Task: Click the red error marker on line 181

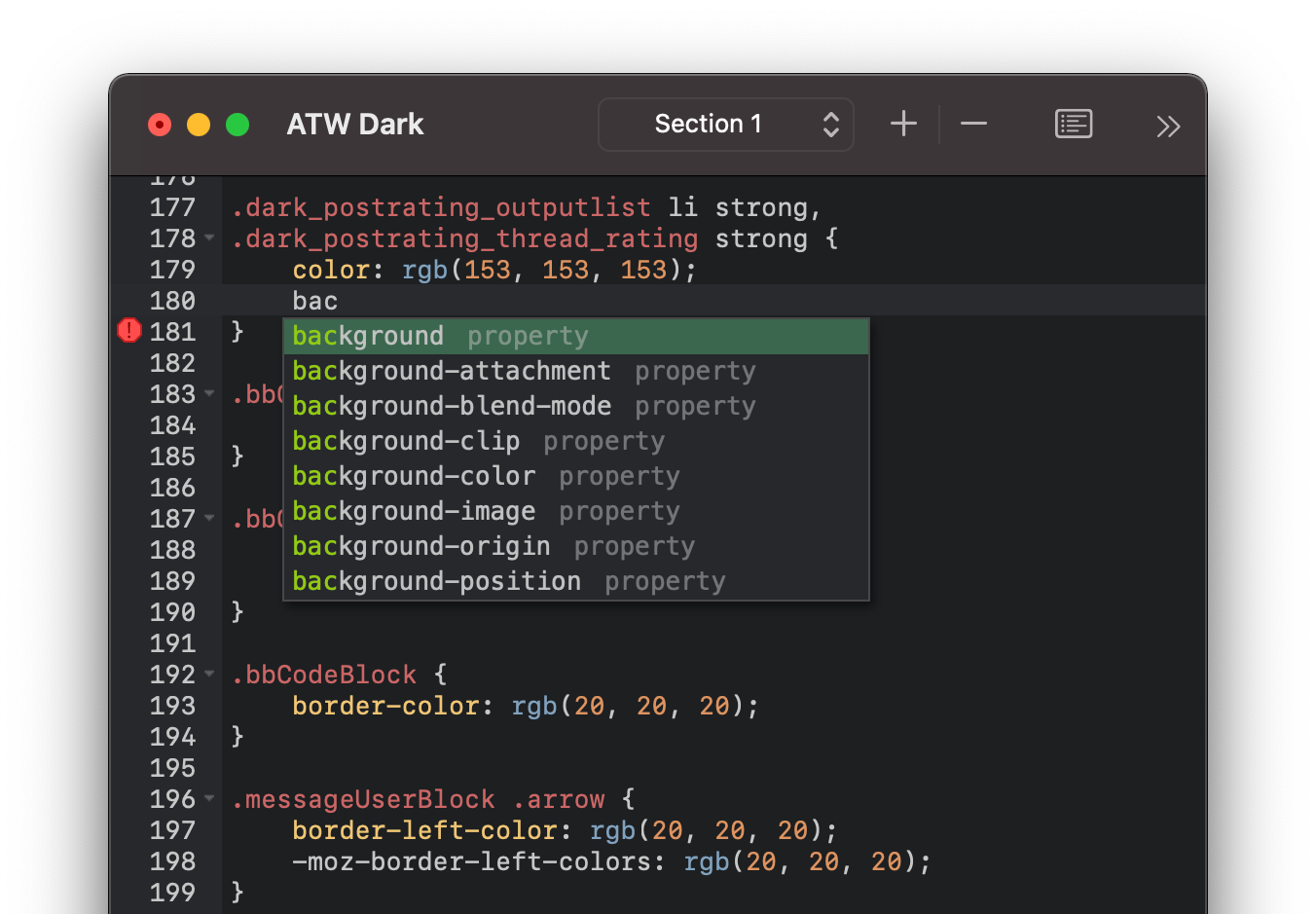Action: pyautogui.click(x=128, y=331)
